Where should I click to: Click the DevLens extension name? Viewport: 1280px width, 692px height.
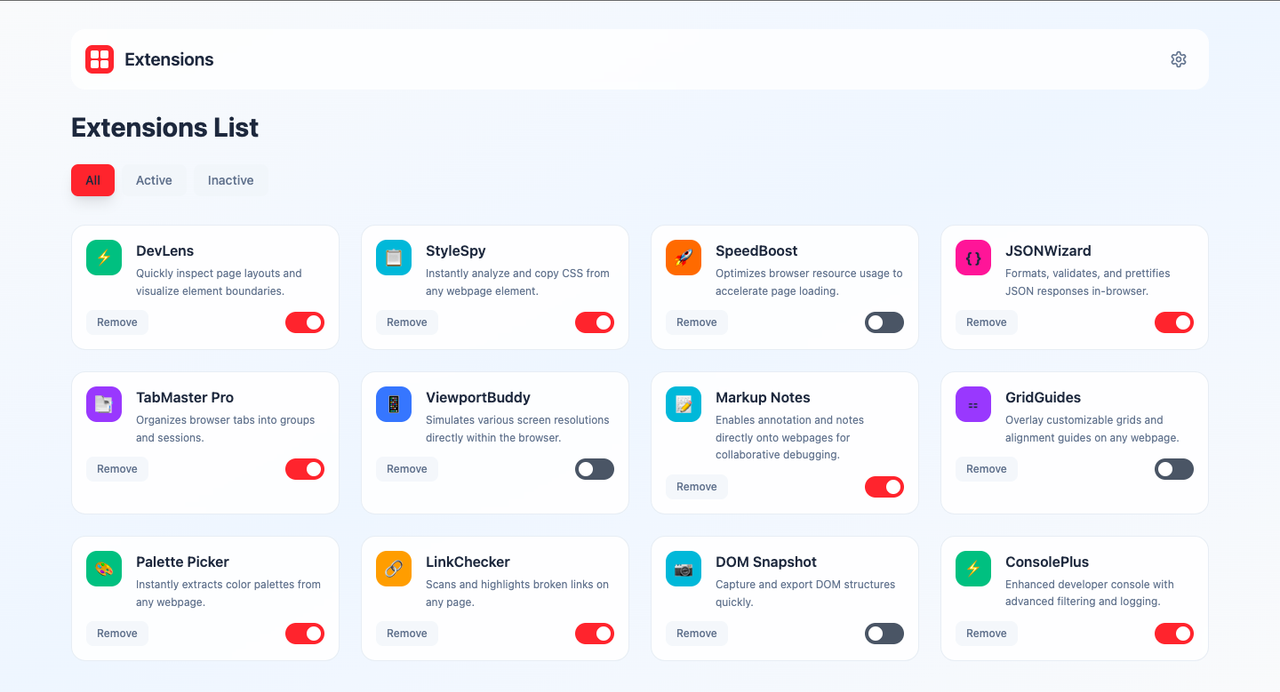(x=165, y=251)
